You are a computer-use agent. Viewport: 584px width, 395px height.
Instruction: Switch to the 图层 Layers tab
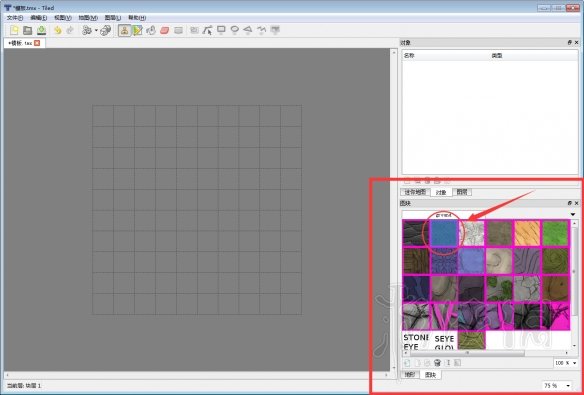tap(462, 192)
